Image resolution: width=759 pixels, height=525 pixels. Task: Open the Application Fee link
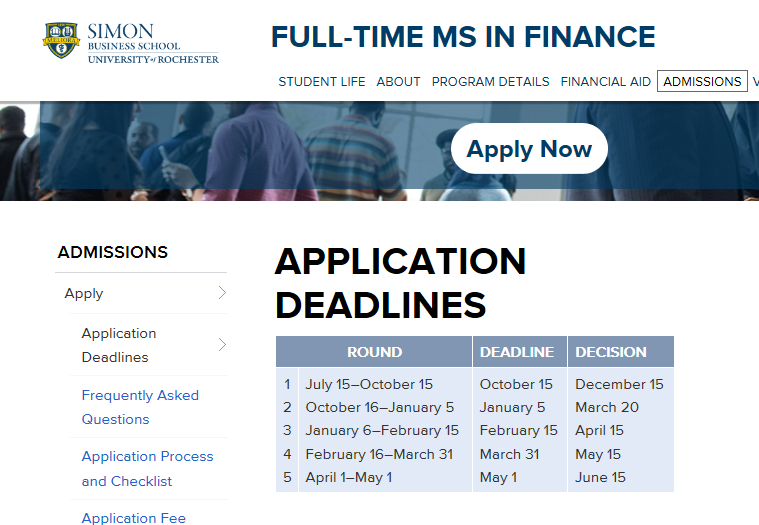coord(133,517)
